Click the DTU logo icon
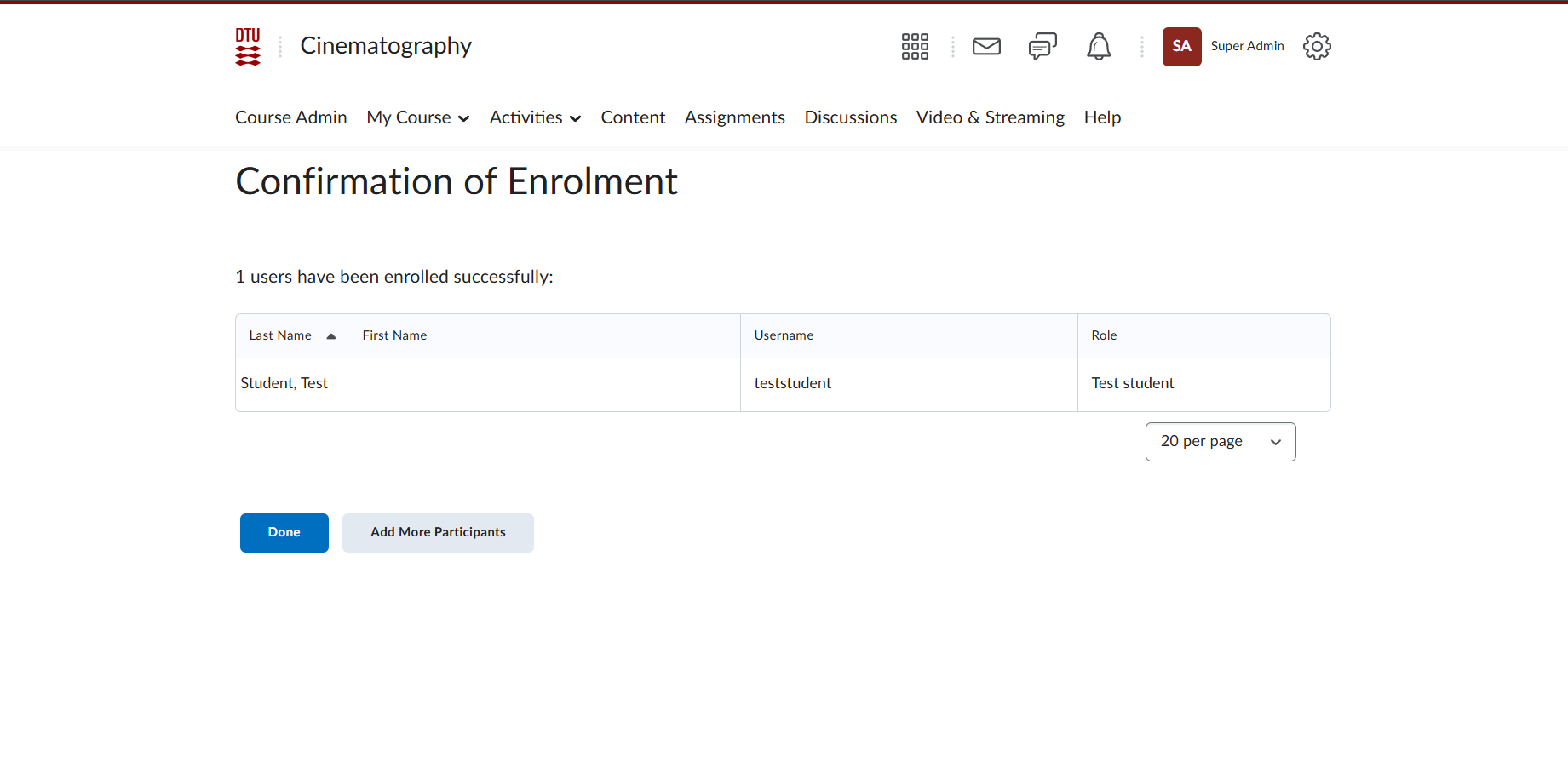Image resolution: width=1568 pixels, height=762 pixels. point(248,46)
